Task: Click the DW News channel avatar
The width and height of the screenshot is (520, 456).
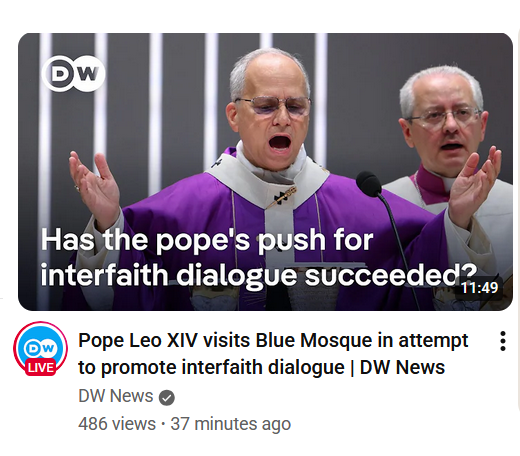Action: [40, 348]
